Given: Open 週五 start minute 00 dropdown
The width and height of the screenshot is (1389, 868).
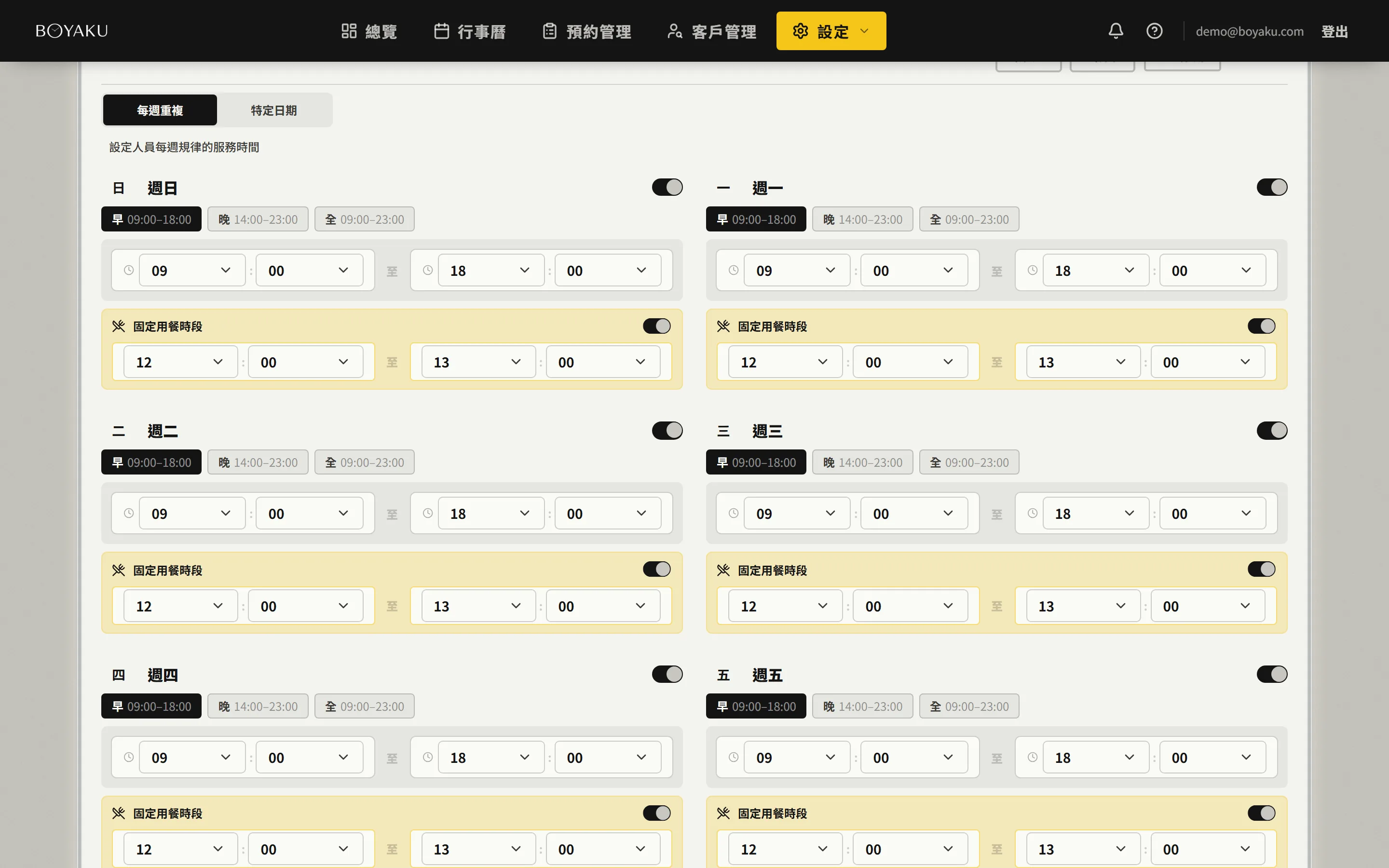Looking at the screenshot, I should 914,757.
